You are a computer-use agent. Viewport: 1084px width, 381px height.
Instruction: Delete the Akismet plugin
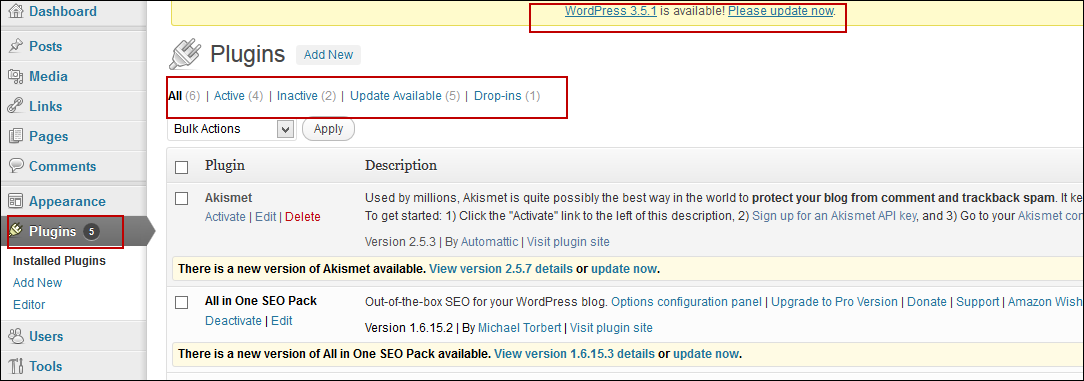(x=303, y=216)
